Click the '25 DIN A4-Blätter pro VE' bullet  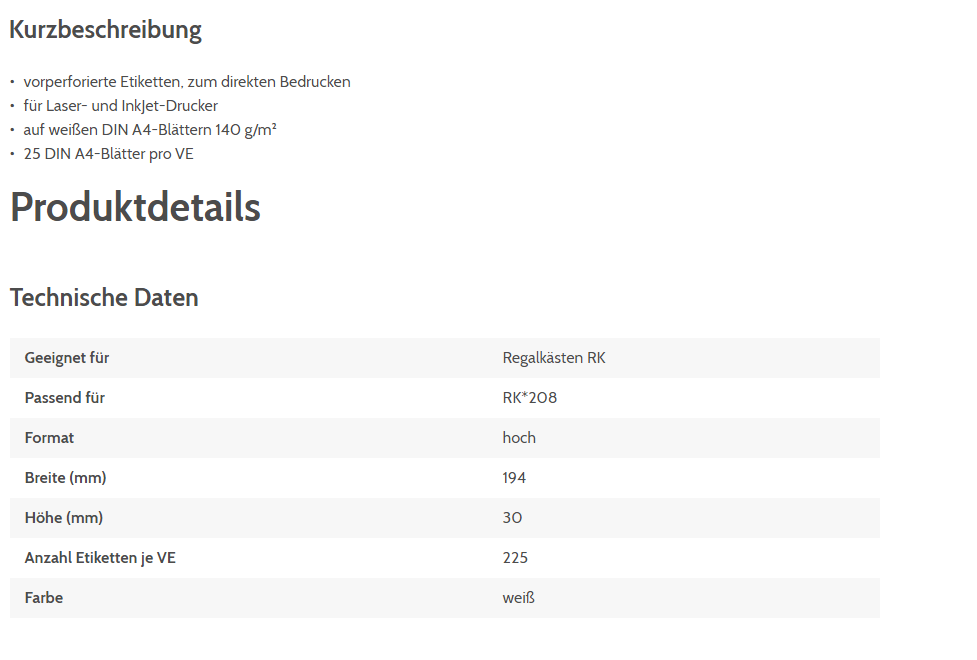(108, 154)
